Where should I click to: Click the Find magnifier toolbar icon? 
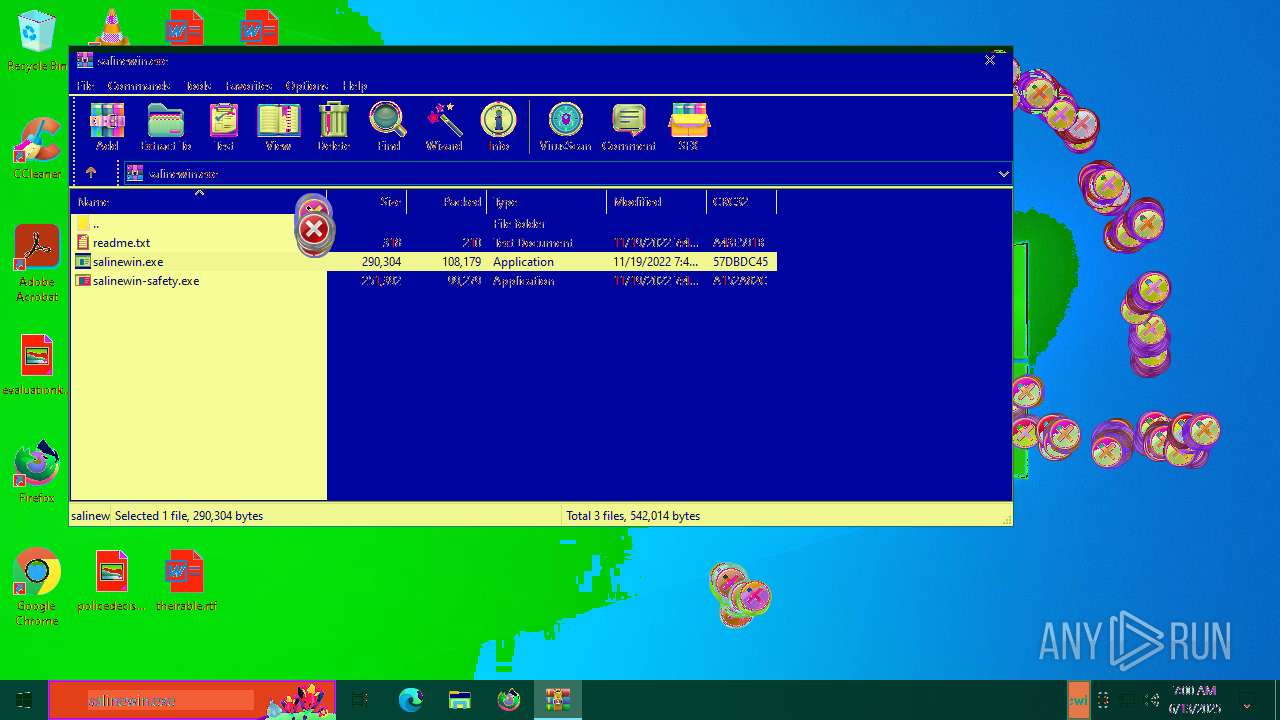pyautogui.click(x=388, y=126)
